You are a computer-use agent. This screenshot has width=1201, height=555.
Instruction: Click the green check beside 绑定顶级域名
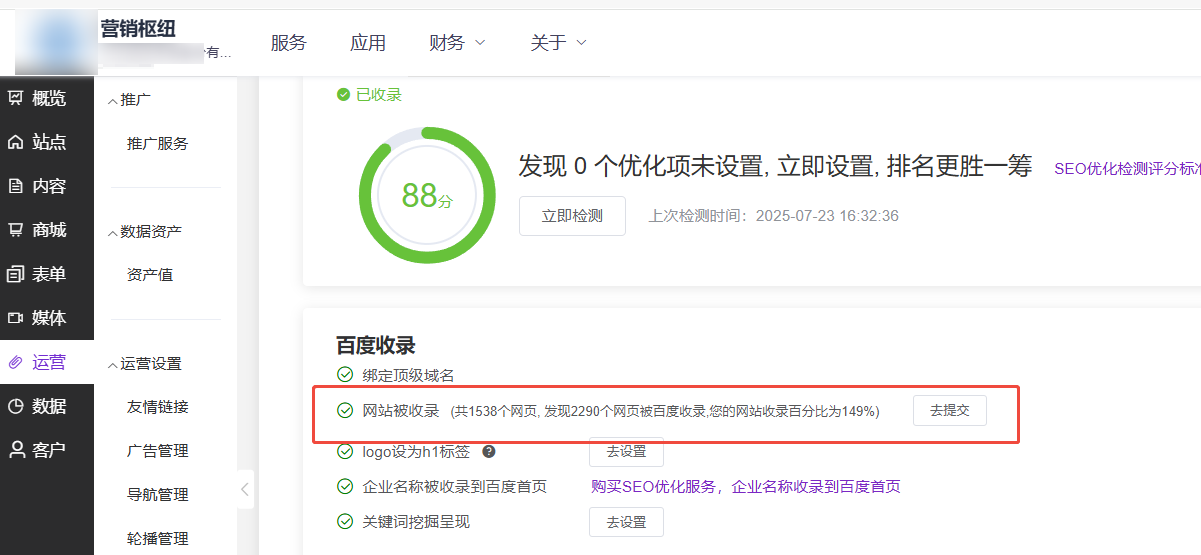[345, 375]
